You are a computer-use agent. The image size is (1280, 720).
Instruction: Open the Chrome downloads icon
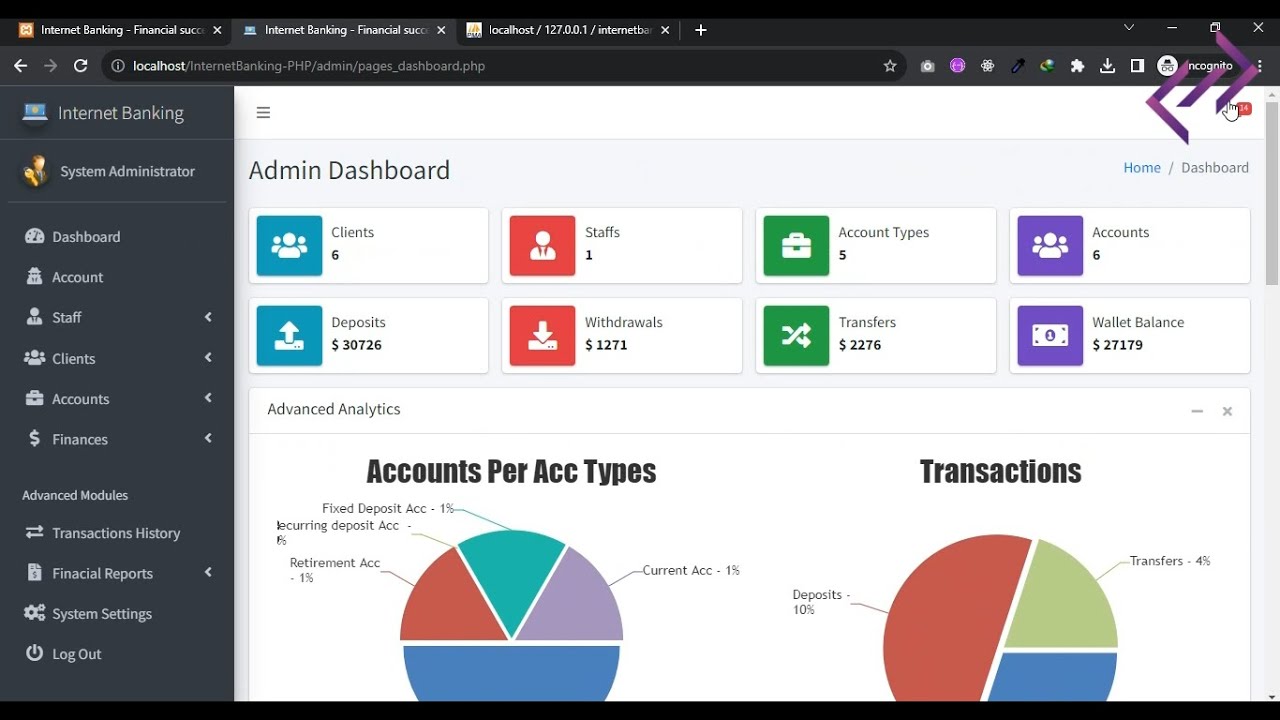pos(1107,66)
